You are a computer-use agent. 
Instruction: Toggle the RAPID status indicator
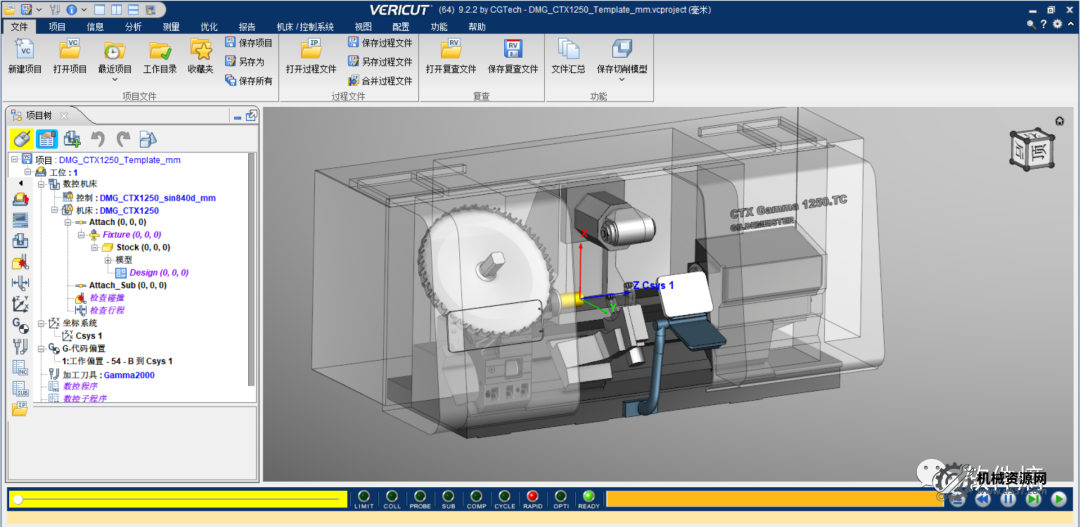tap(532, 496)
